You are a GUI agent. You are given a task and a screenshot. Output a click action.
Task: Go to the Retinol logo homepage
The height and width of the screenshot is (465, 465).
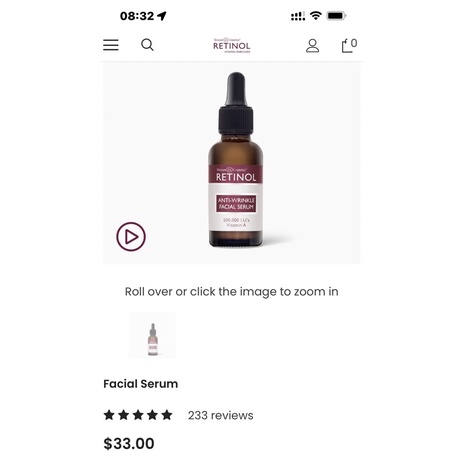(x=232, y=45)
